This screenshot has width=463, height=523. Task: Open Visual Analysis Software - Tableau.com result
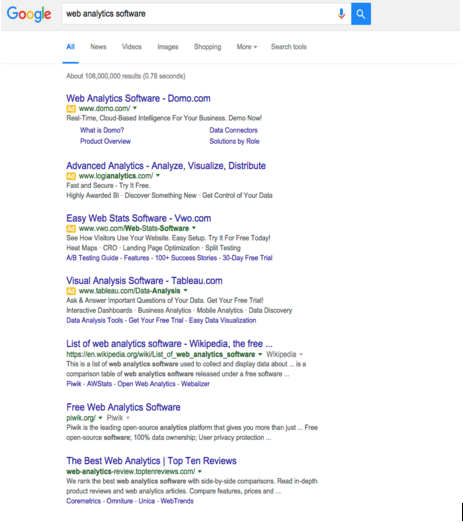(144, 281)
